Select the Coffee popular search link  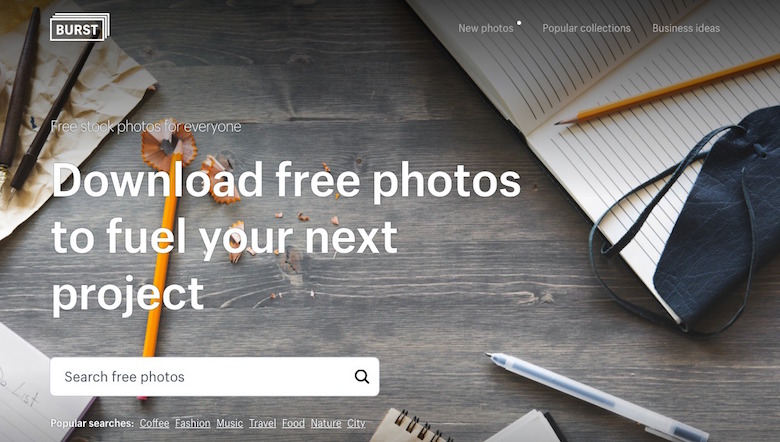click(154, 423)
